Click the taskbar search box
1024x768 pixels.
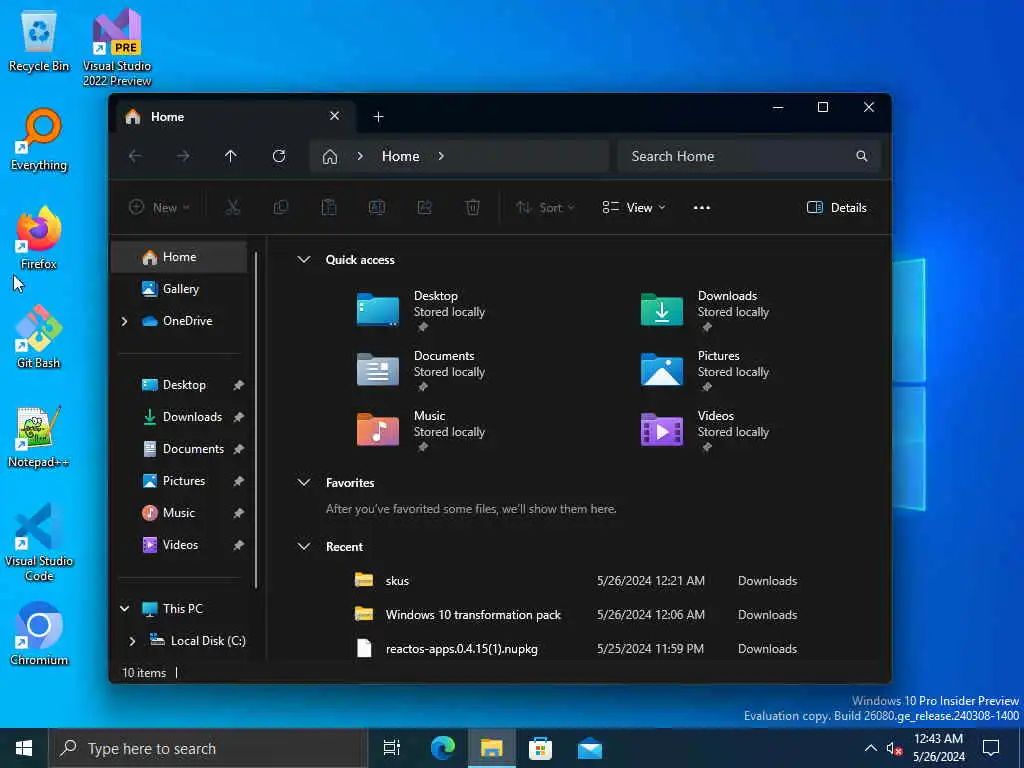208,748
